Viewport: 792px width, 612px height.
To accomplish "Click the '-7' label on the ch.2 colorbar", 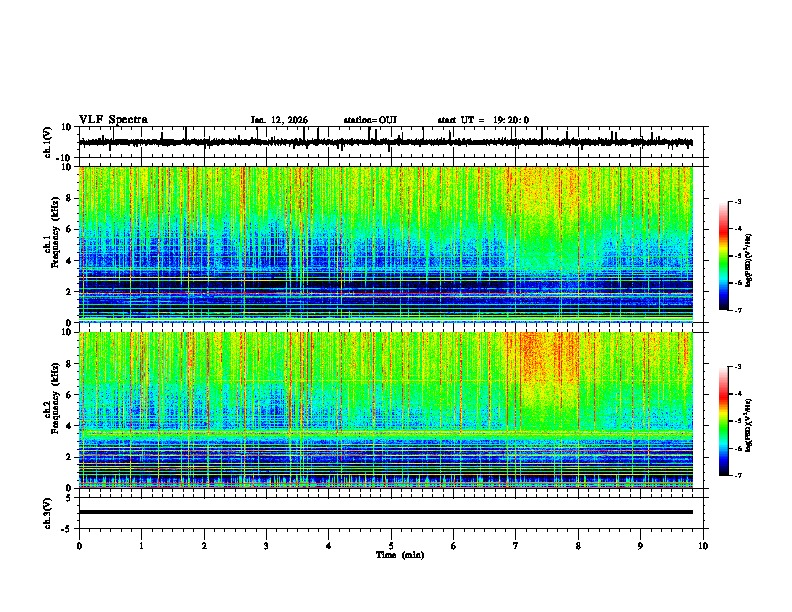I will click(x=737, y=475).
